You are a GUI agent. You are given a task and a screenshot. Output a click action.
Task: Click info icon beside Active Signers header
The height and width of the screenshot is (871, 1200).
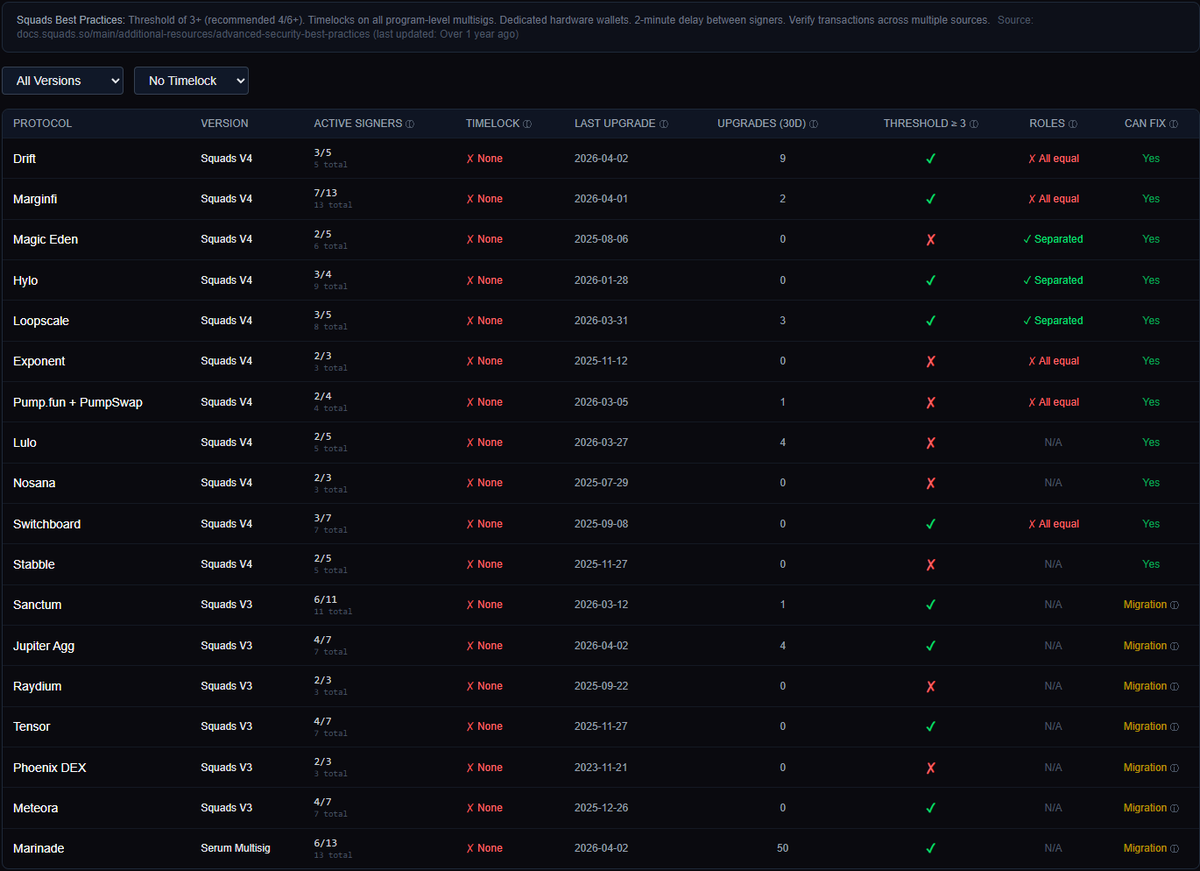pyautogui.click(x=411, y=124)
